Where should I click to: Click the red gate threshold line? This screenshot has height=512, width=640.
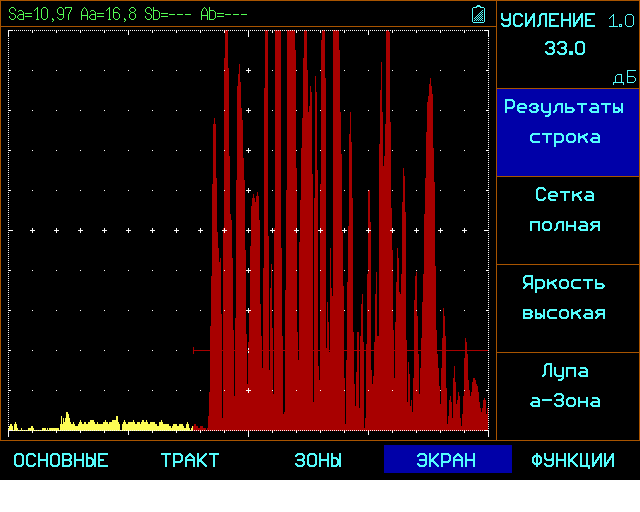[x=341, y=350]
